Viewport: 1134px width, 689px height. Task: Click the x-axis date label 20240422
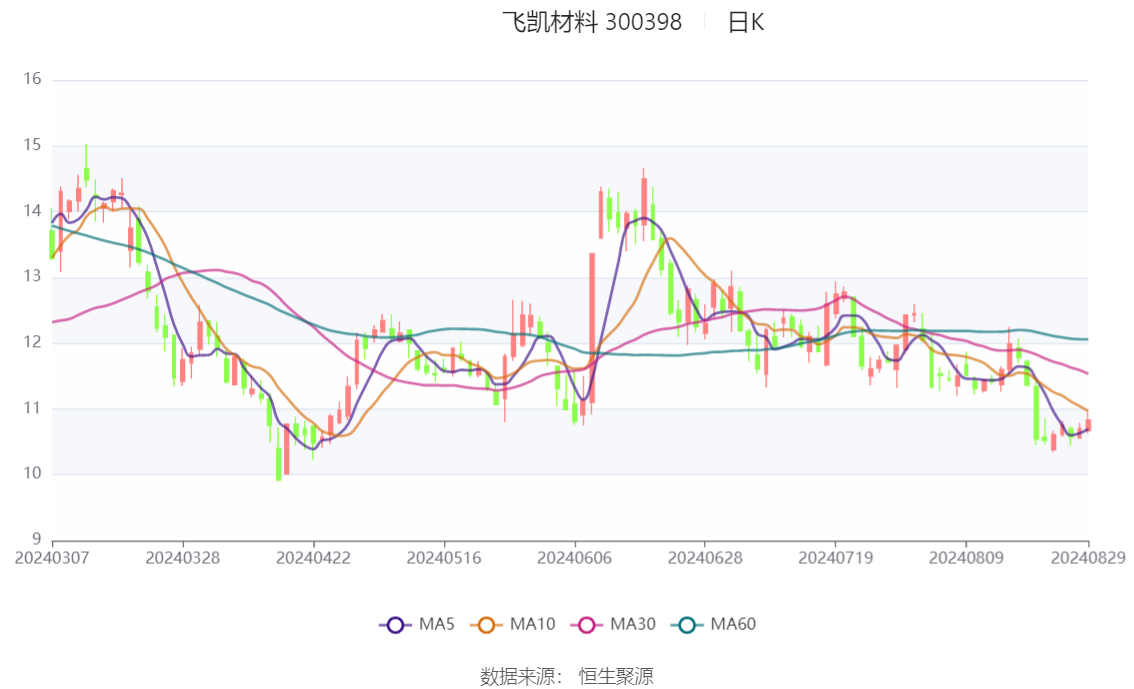[x=313, y=558]
